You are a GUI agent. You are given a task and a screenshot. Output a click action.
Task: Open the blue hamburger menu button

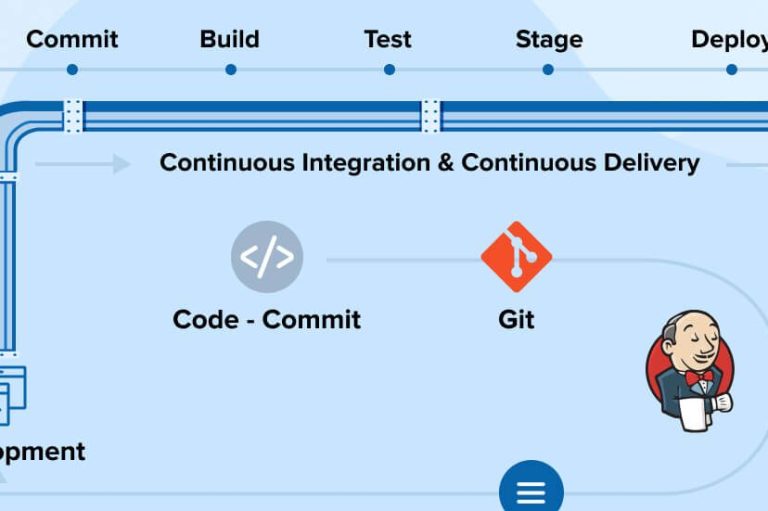coord(531,486)
